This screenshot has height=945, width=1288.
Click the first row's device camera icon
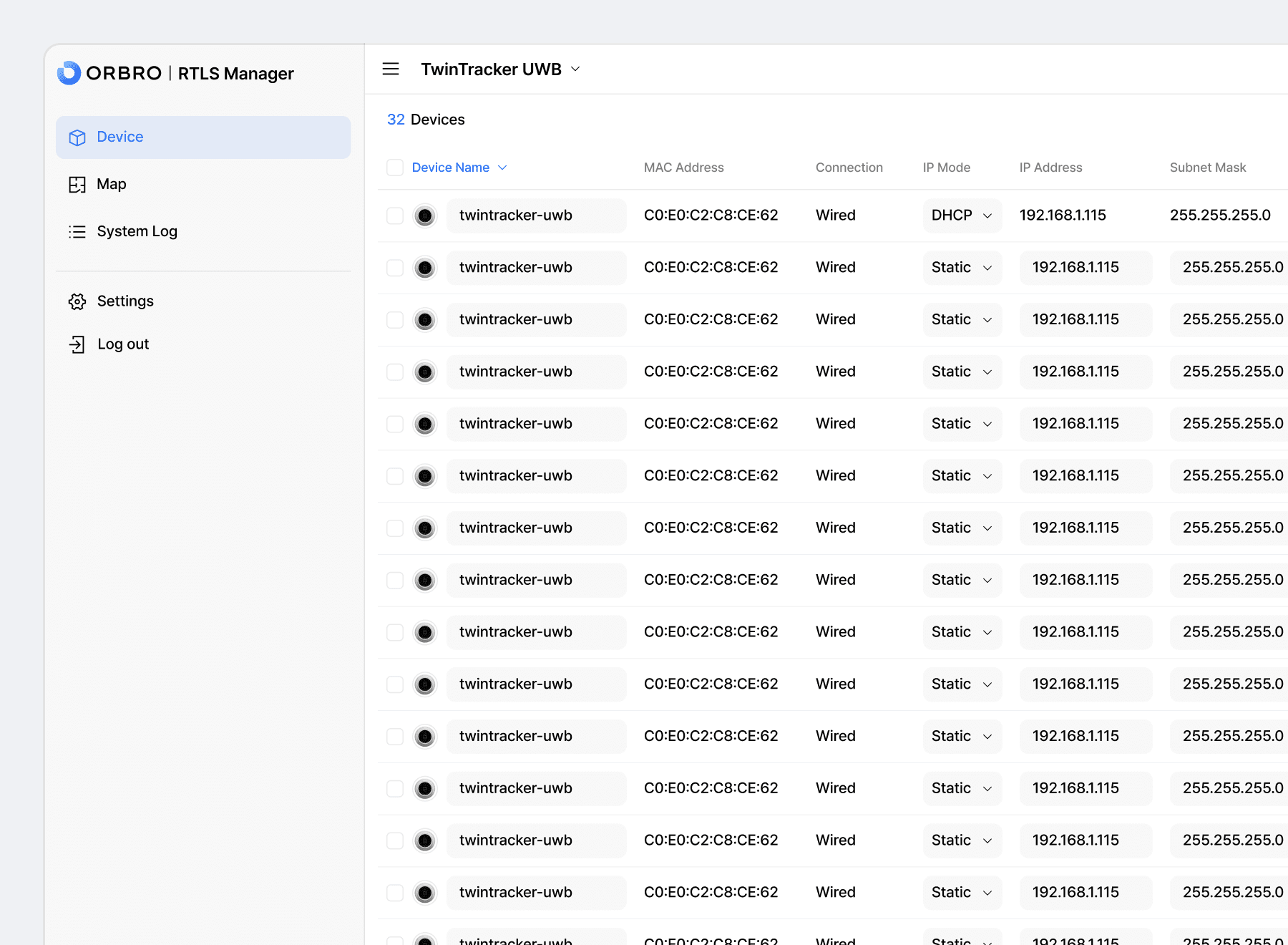tap(425, 215)
